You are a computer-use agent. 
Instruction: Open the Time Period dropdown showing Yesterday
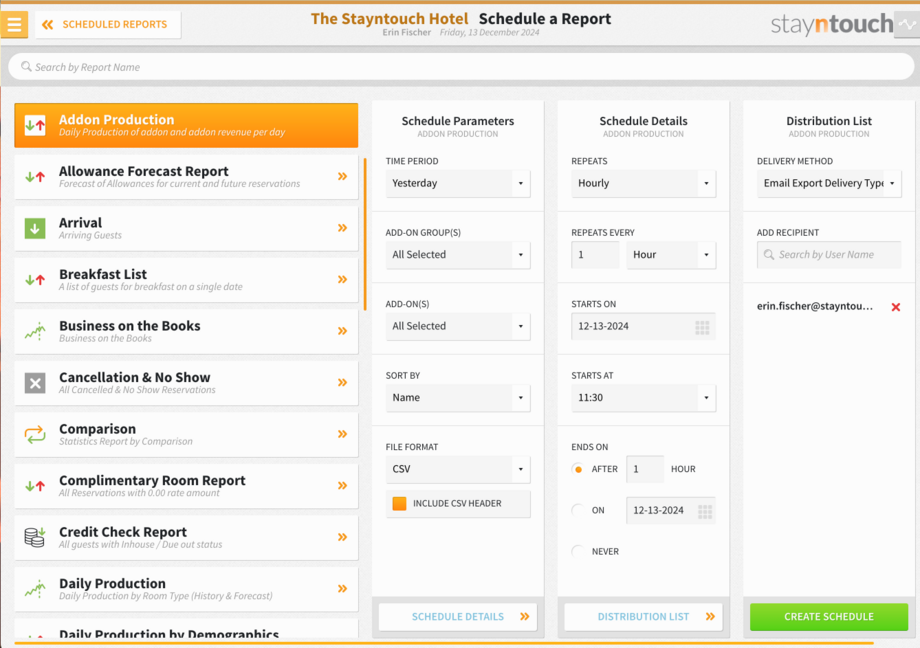pyautogui.click(x=458, y=184)
